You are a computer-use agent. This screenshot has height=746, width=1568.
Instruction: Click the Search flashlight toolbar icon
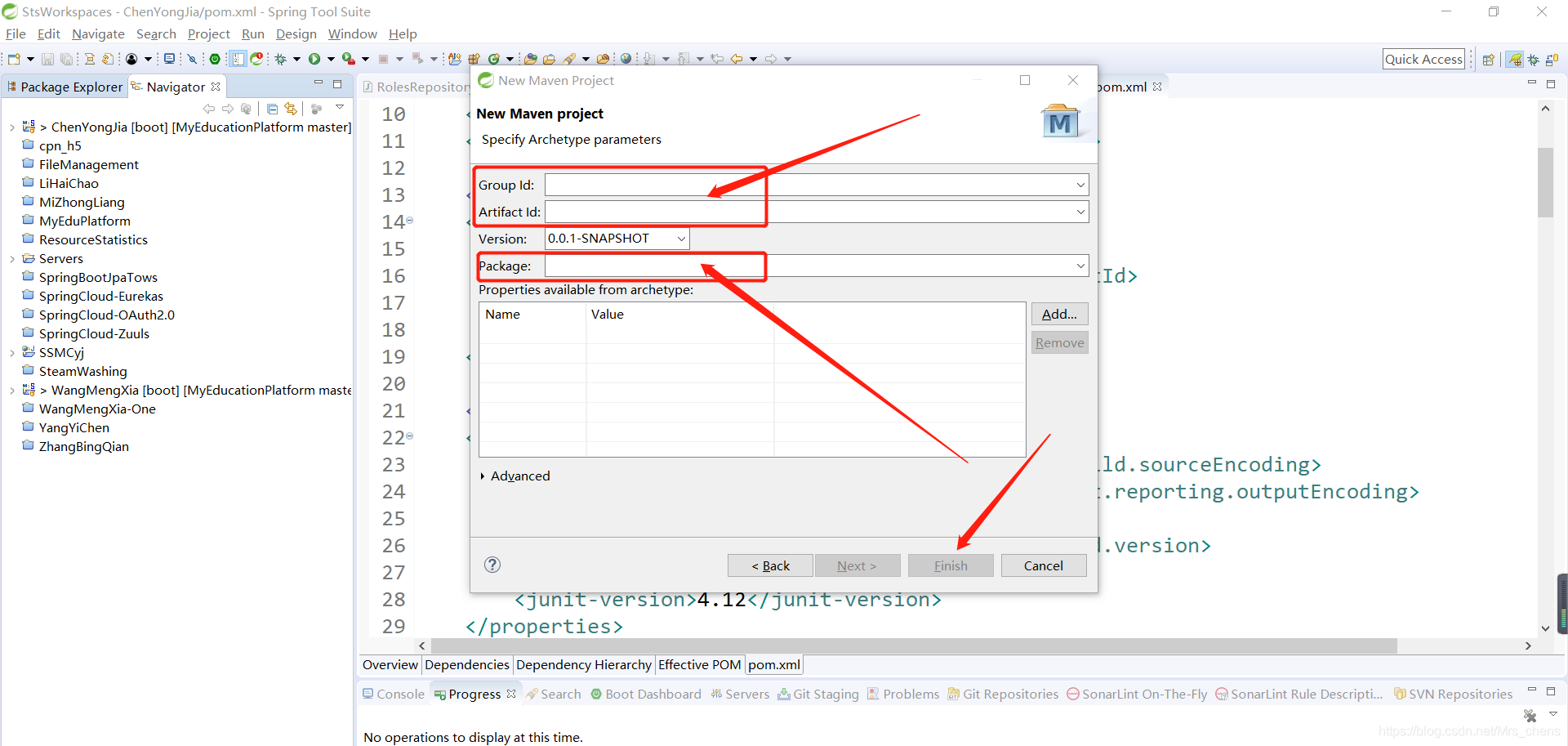tap(569, 59)
